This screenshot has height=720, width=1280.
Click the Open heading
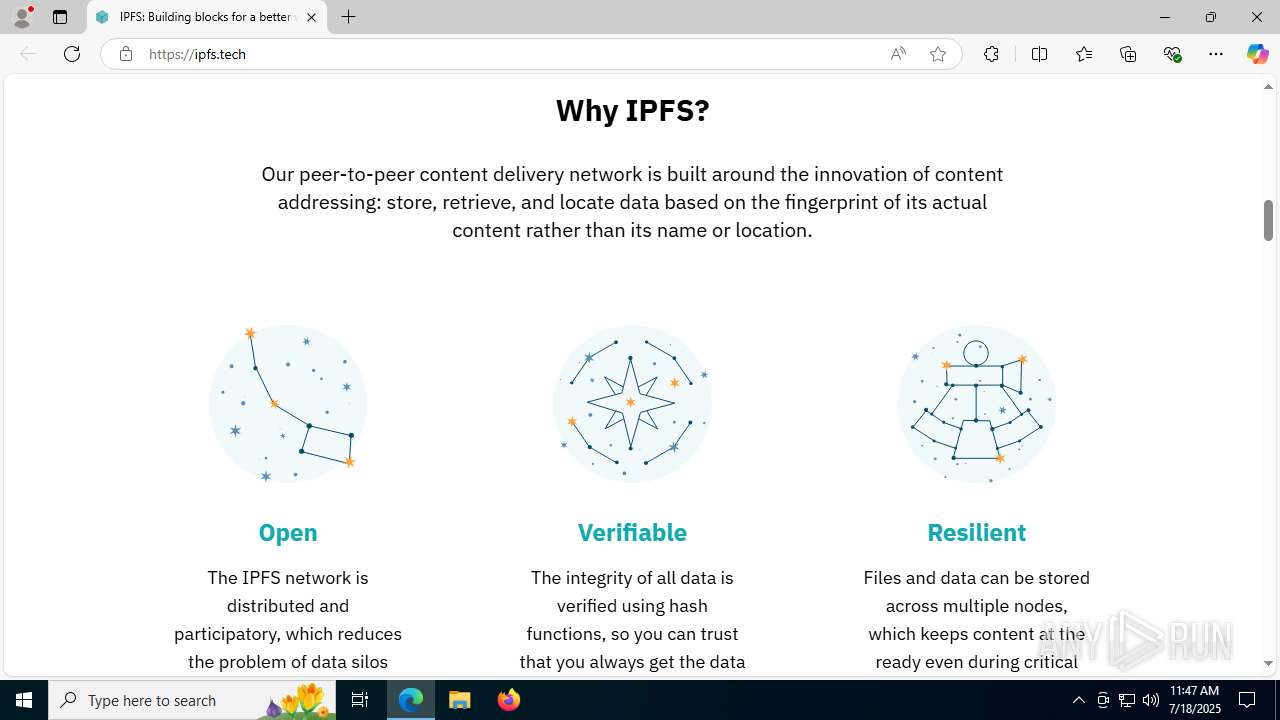(288, 532)
